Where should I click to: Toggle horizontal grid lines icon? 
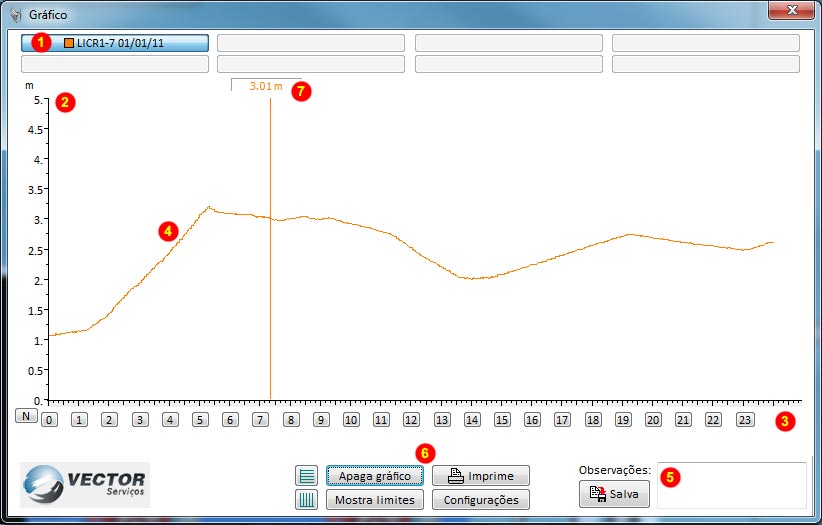[x=307, y=476]
